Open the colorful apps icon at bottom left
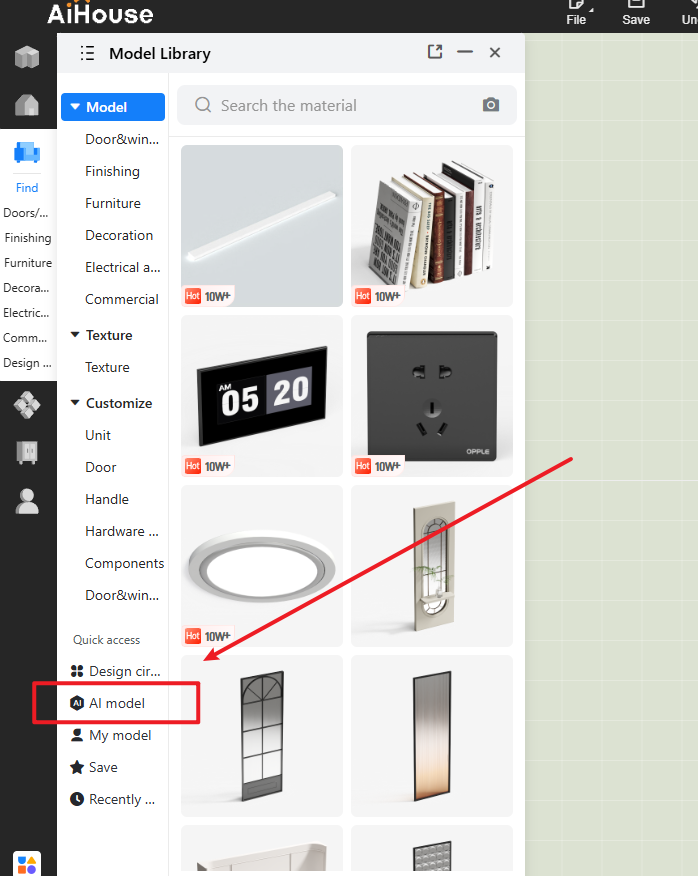 [27, 864]
